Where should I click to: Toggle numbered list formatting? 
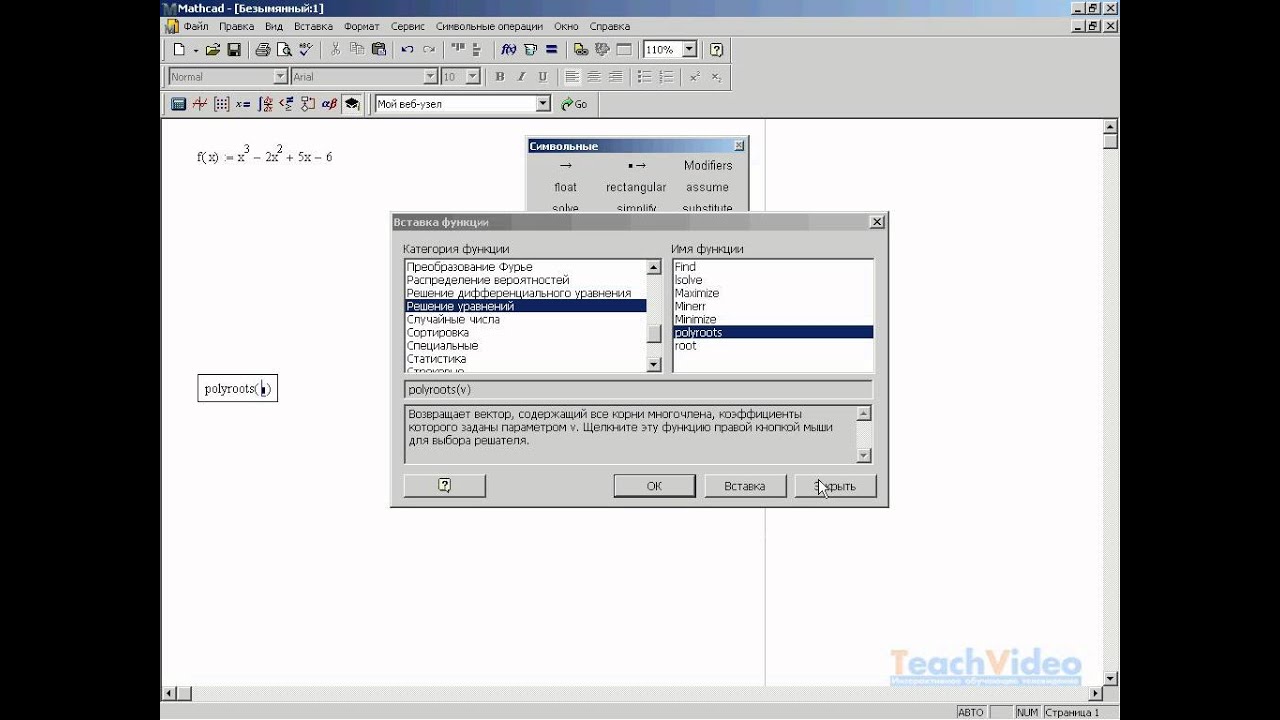click(x=667, y=76)
